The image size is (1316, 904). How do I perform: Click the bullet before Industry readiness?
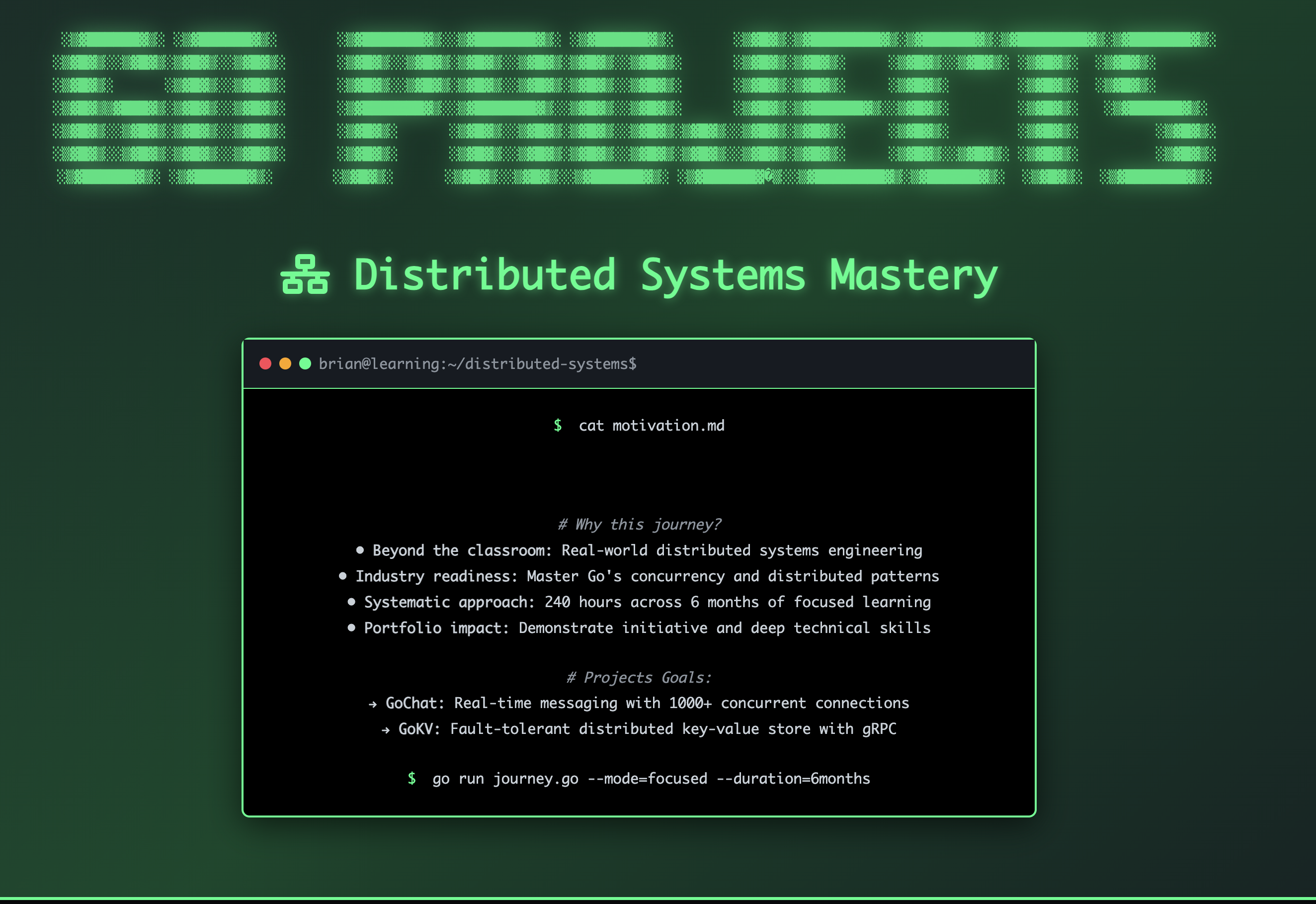point(342,576)
